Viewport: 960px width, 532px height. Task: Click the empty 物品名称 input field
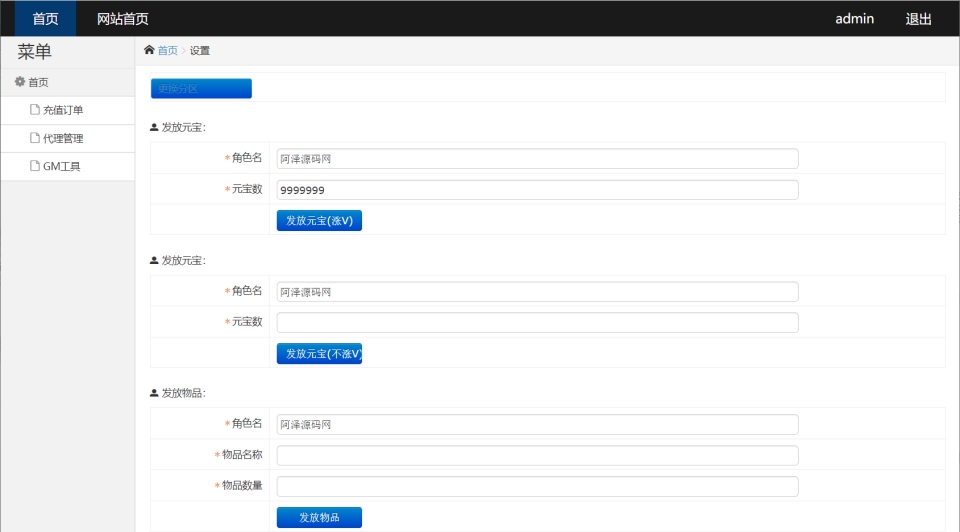(x=537, y=456)
